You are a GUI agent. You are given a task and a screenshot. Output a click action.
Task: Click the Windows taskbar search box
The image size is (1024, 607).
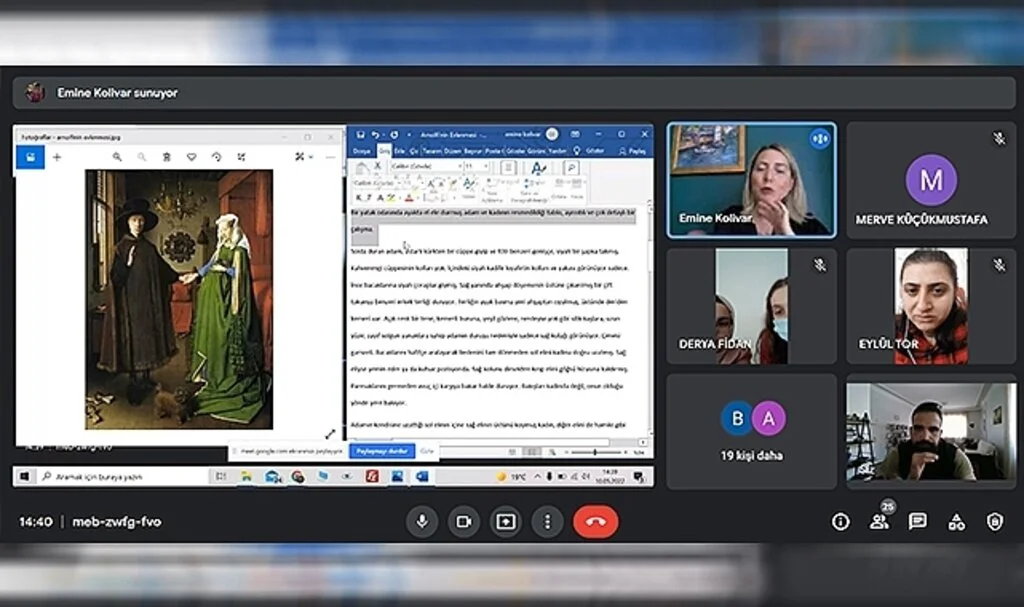[123, 476]
